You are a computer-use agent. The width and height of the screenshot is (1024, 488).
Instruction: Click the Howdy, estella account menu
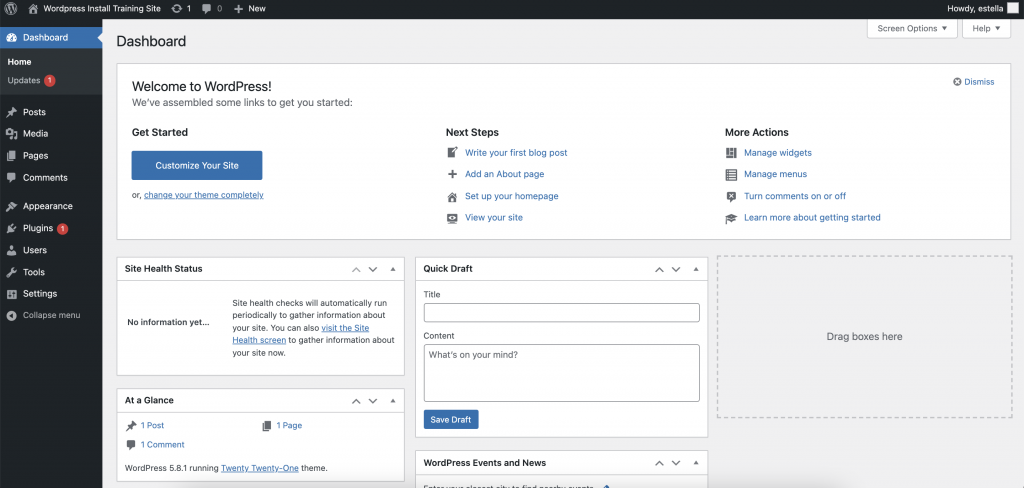(982, 8)
